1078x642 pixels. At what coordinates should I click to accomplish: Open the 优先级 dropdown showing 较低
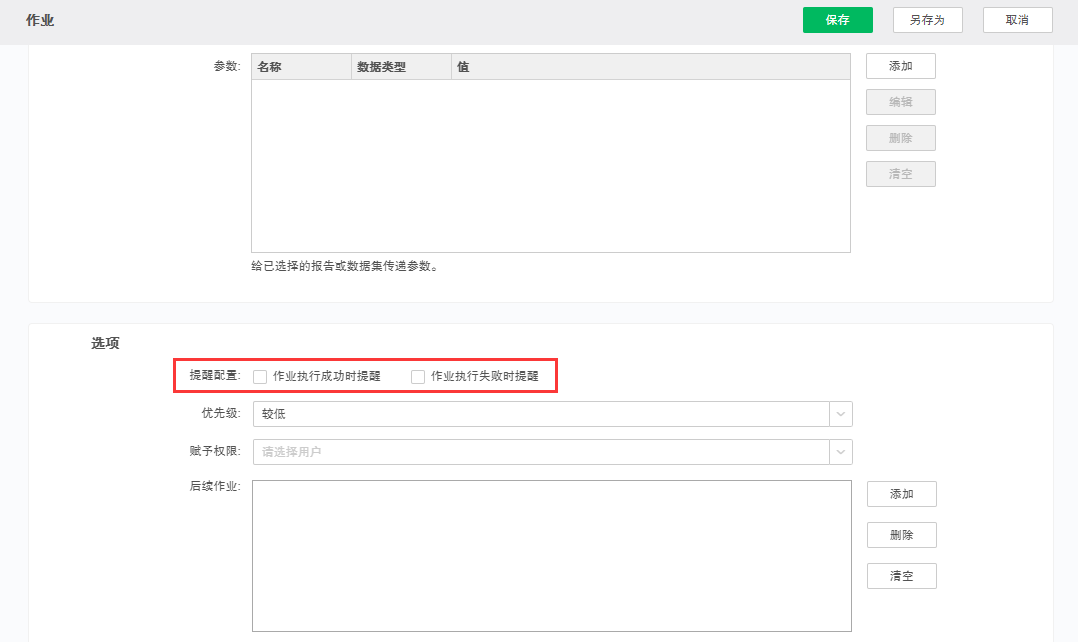552,414
